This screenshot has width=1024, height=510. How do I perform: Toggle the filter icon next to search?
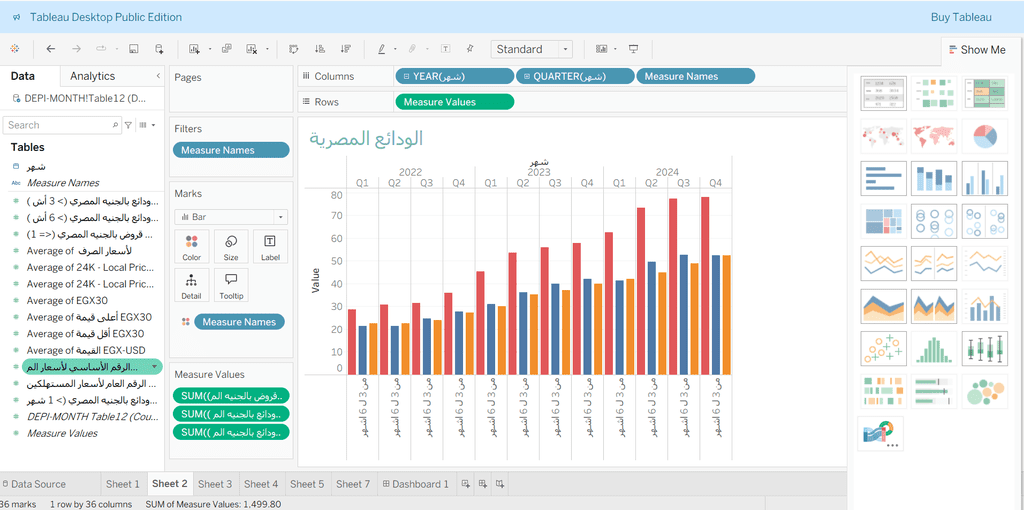click(x=128, y=125)
